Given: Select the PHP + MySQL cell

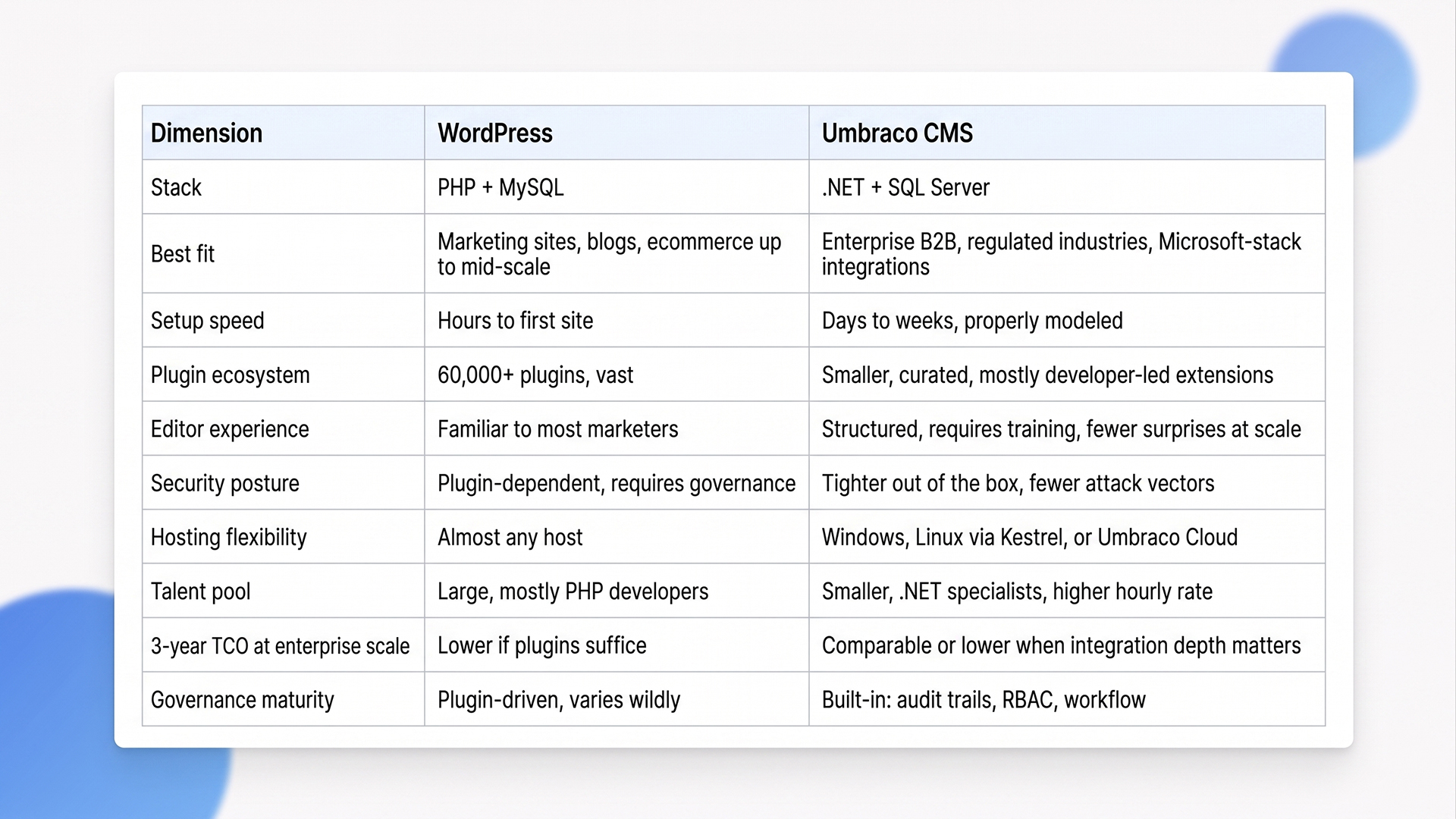Looking at the screenshot, I should click(x=617, y=187).
